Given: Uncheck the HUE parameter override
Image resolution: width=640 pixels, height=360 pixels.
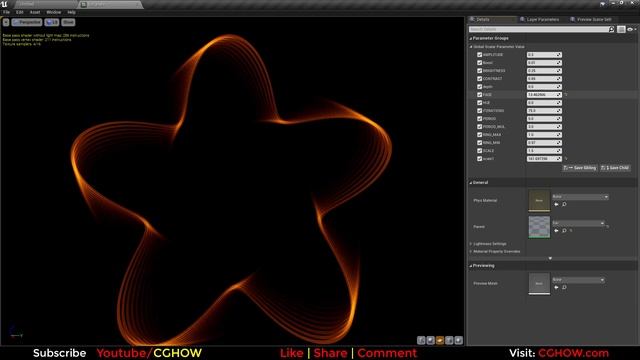Looking at the screenshot, I should [x=480, y=103].
